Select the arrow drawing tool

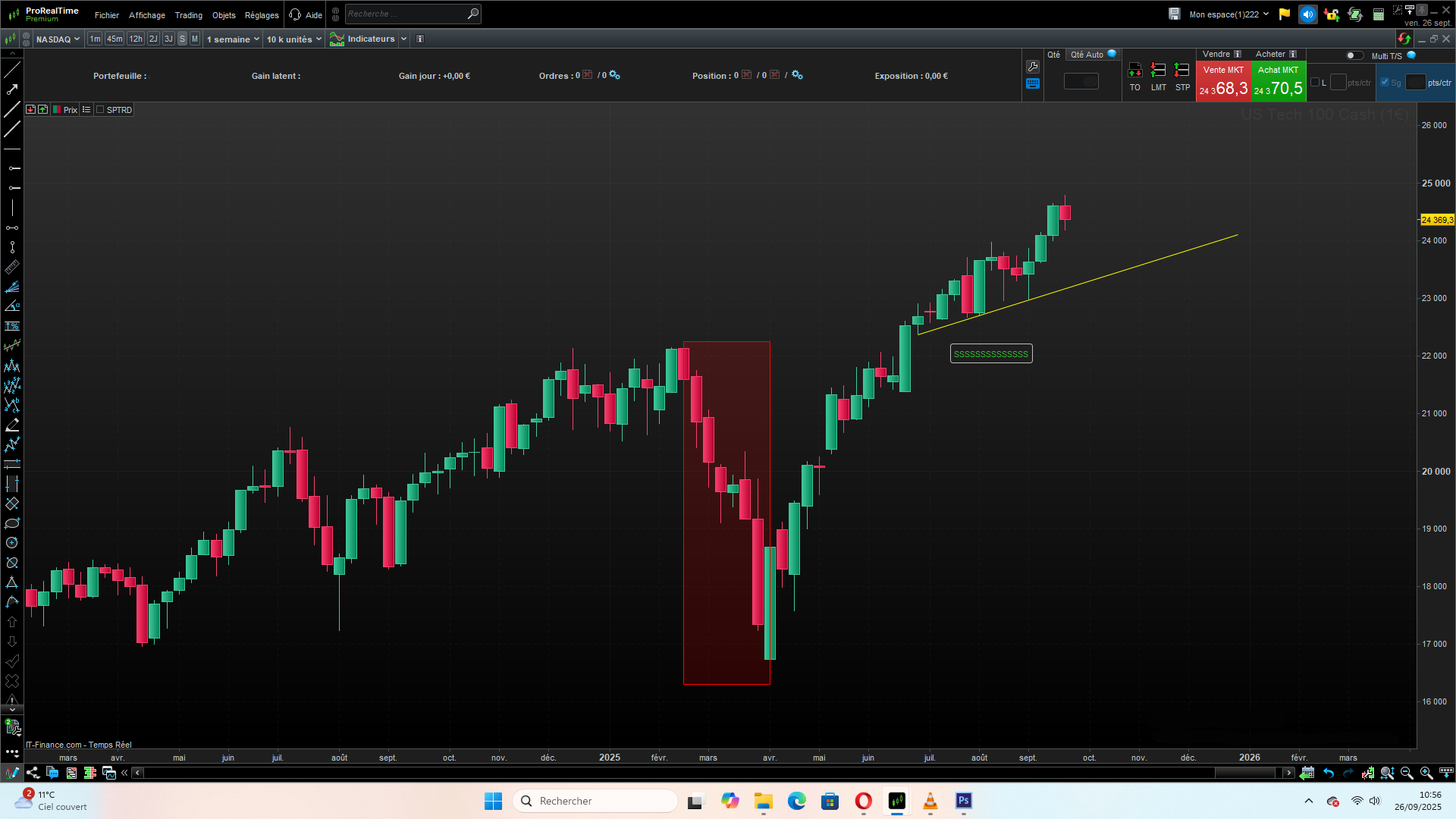click(x=12, y=89)
